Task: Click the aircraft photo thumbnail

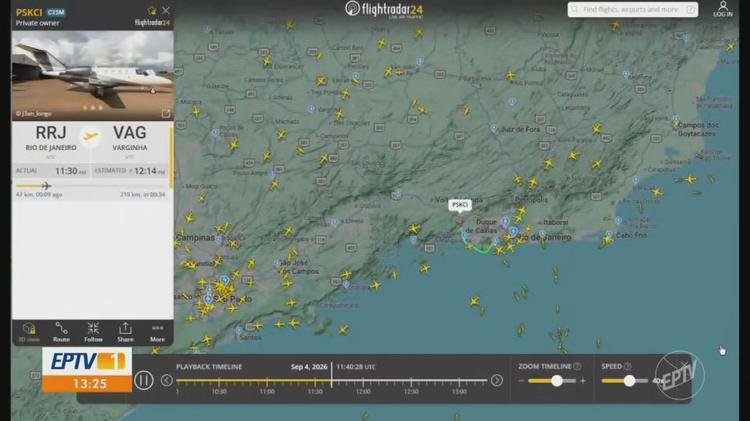Action: click(x=92, y=76)
